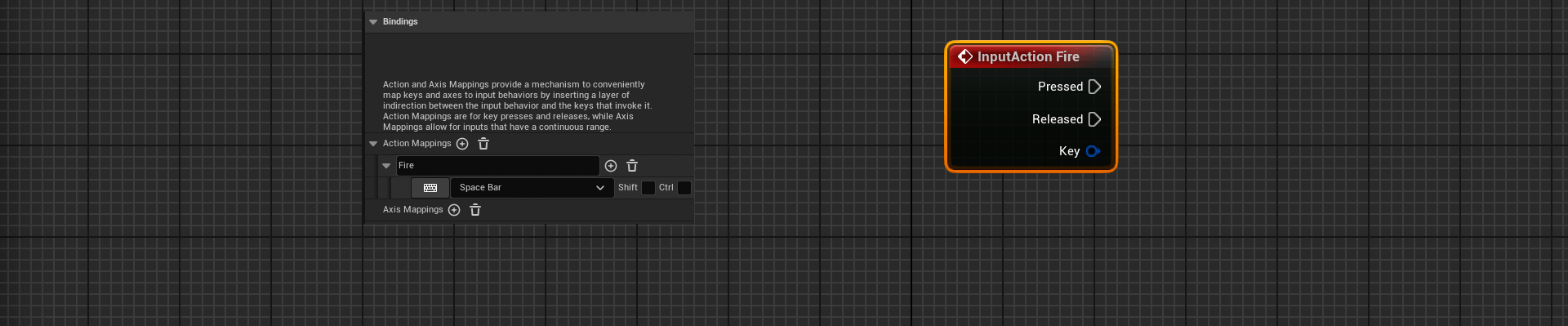Select the InputAction Fire node title

(x=1028, y=56)
